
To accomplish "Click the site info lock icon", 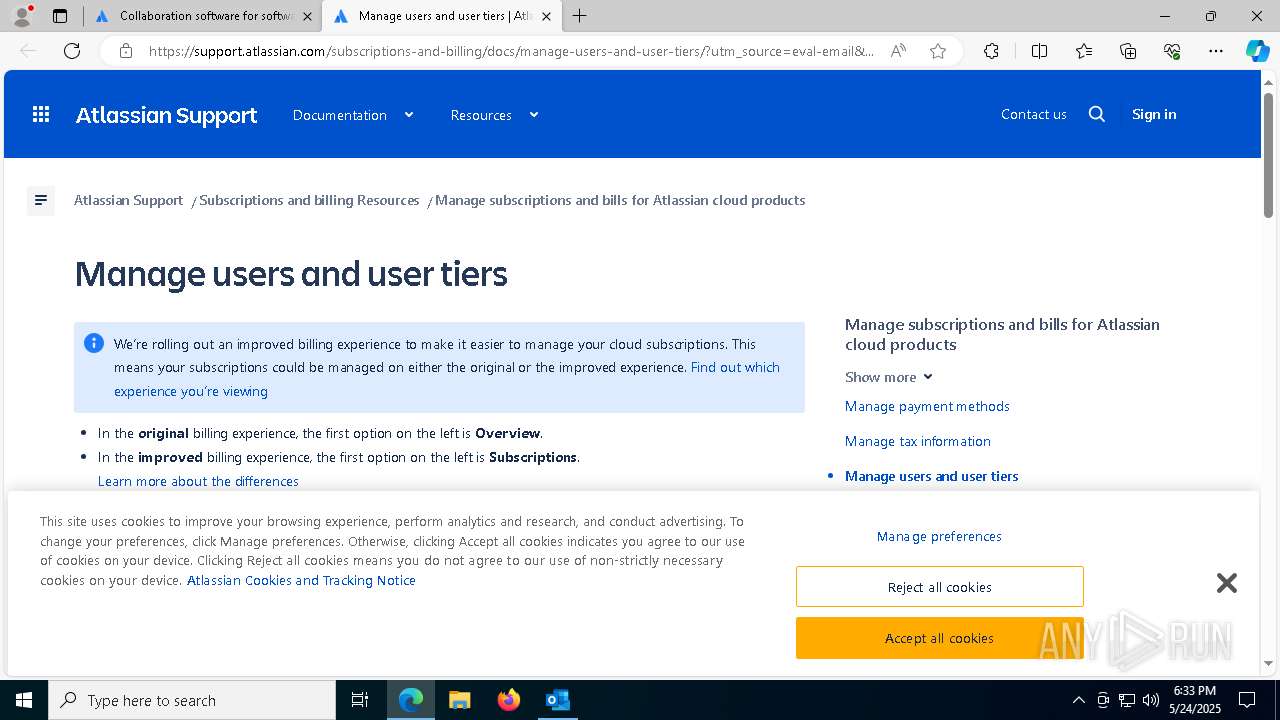I will [126, 51].
